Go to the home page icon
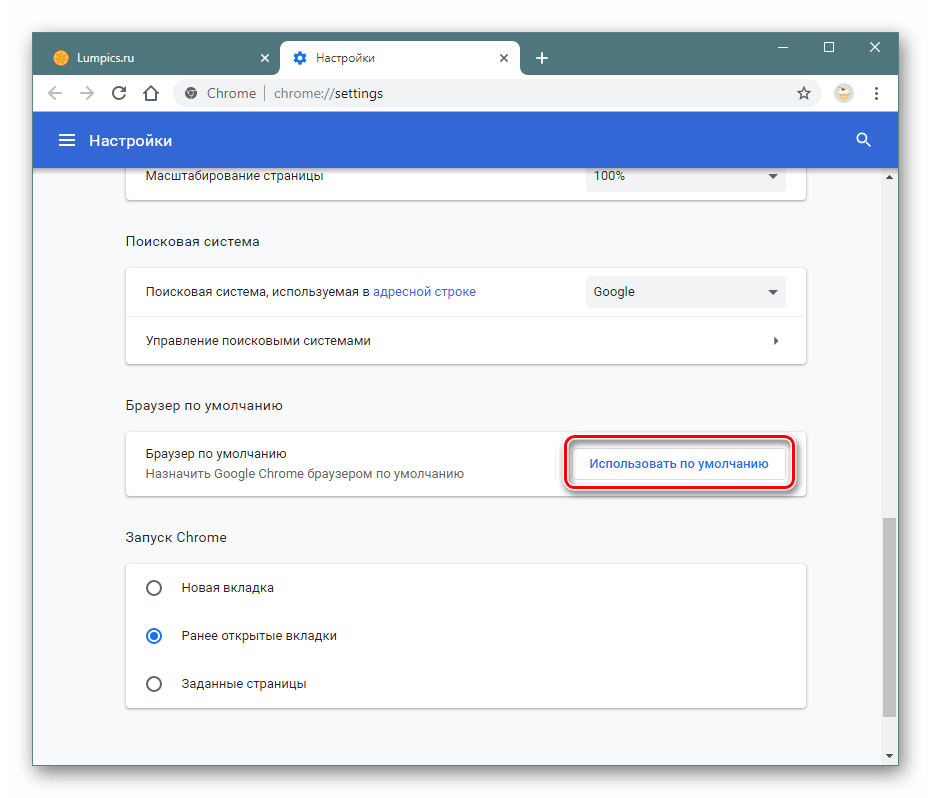 pyautogui.click(x=150, y=93)
